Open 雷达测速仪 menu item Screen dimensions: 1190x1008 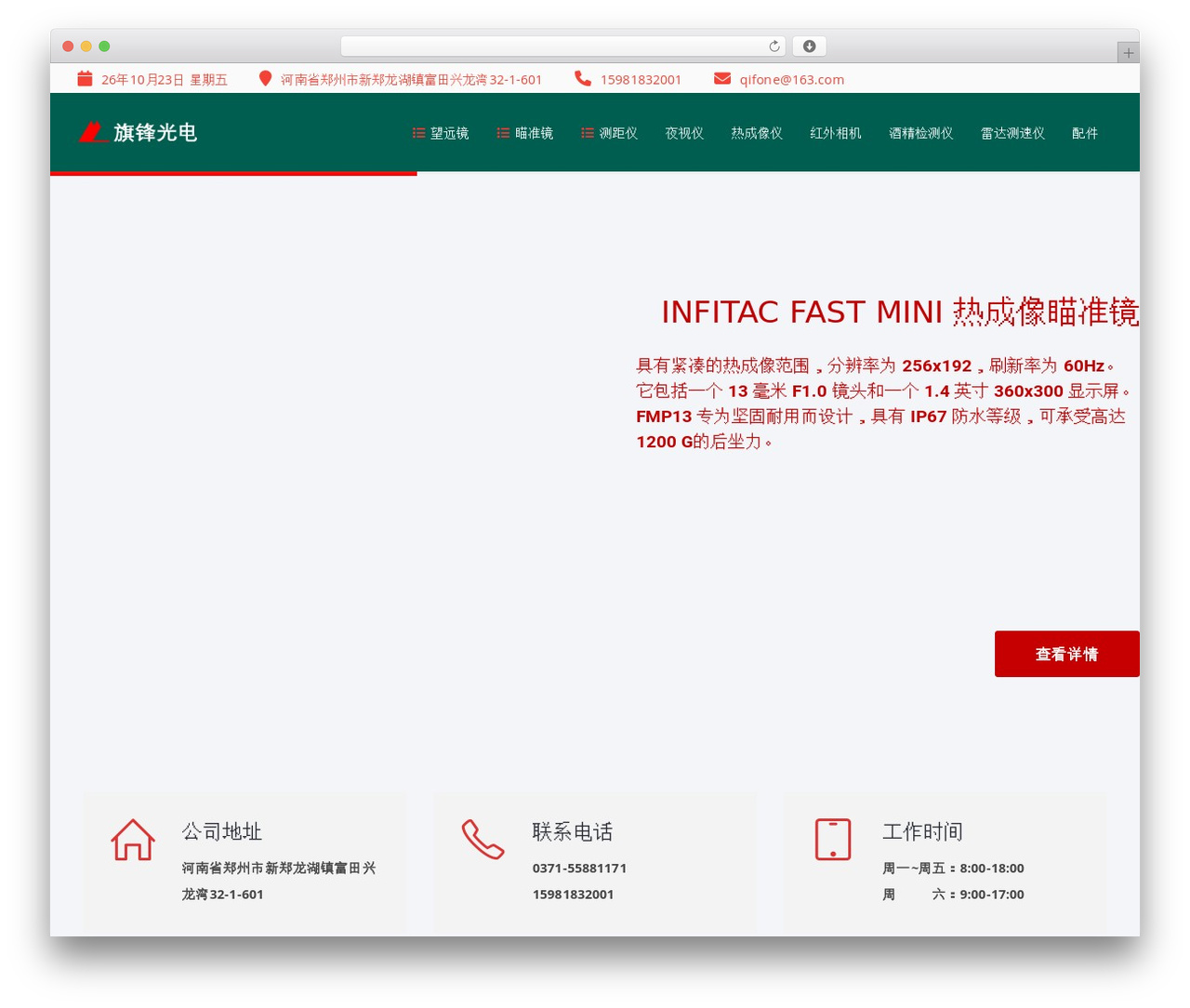point(1013,133)
